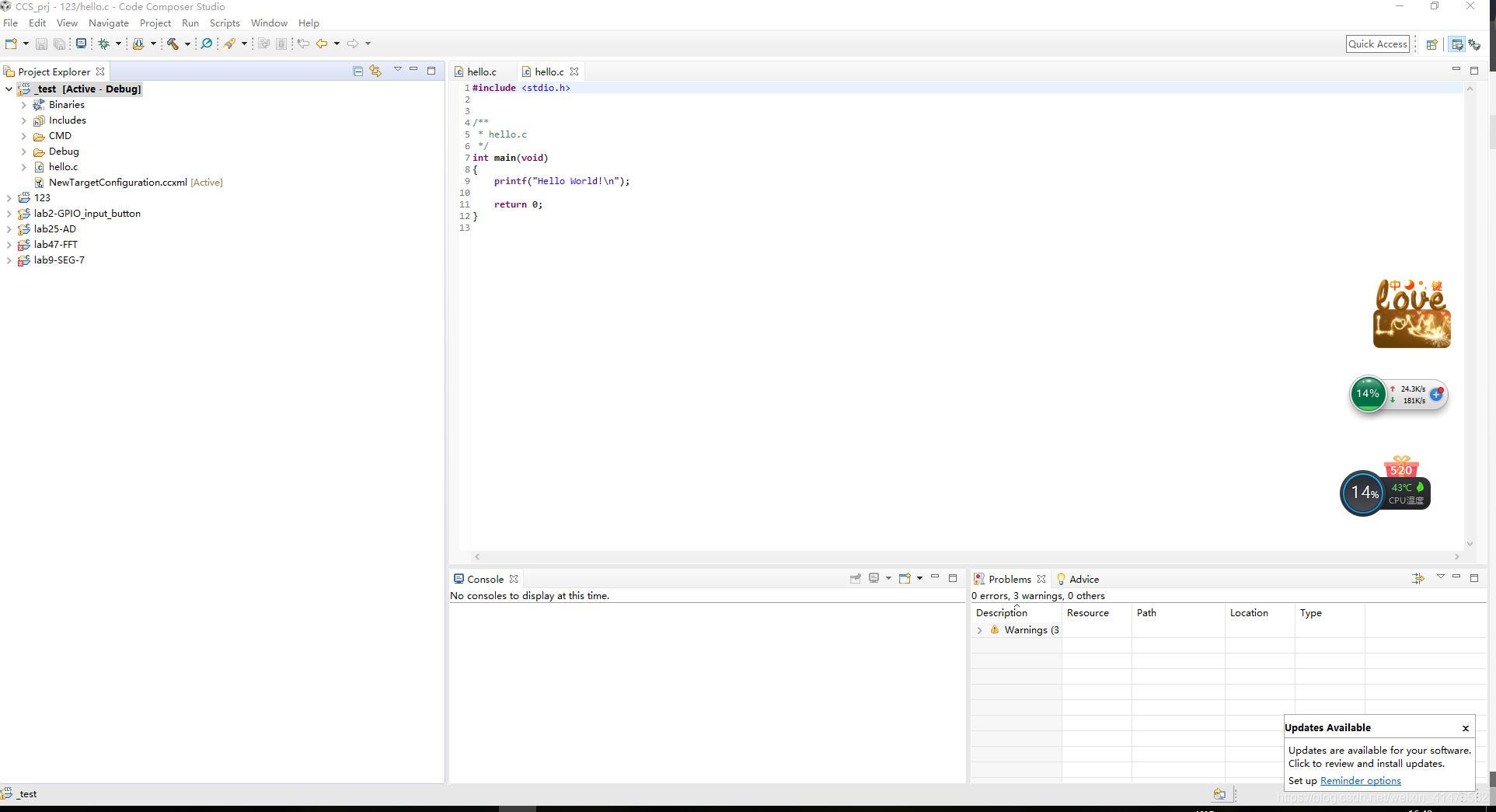Select the lab2-GPIO_input_button project
The width and height of the screenshot is (1496, 812).
pos(87,214)
